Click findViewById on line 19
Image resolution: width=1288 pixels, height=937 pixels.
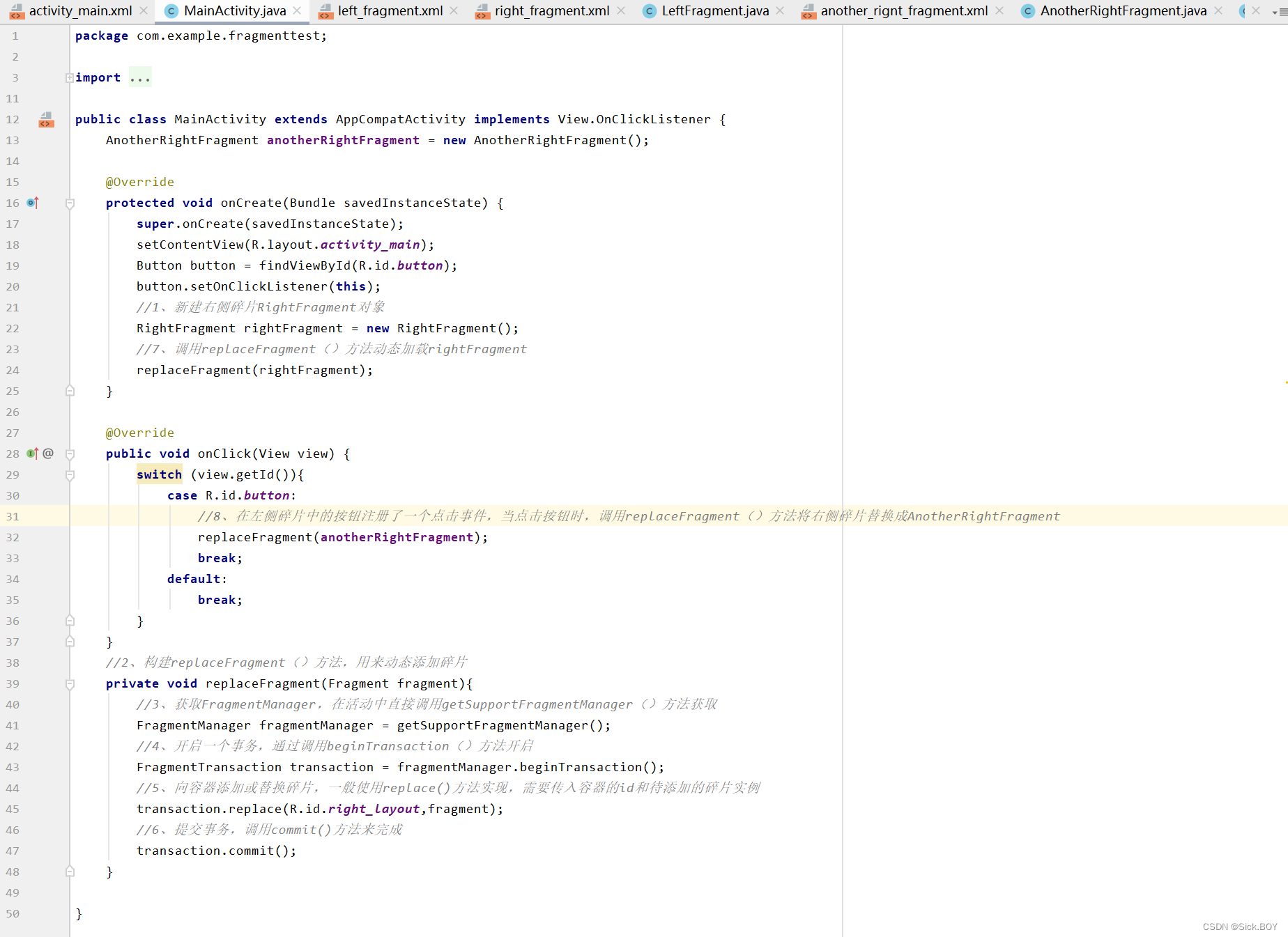[x=305, y=265]
